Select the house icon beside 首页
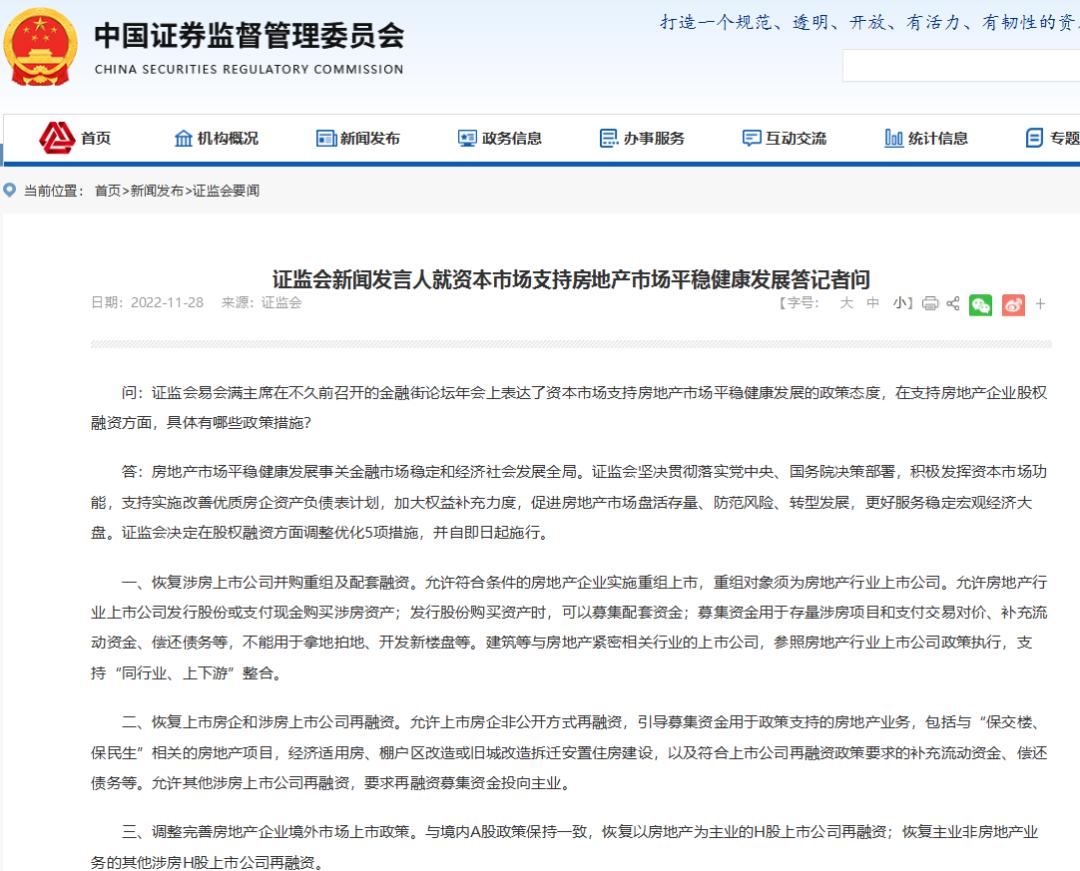 [x=56, y=138]
